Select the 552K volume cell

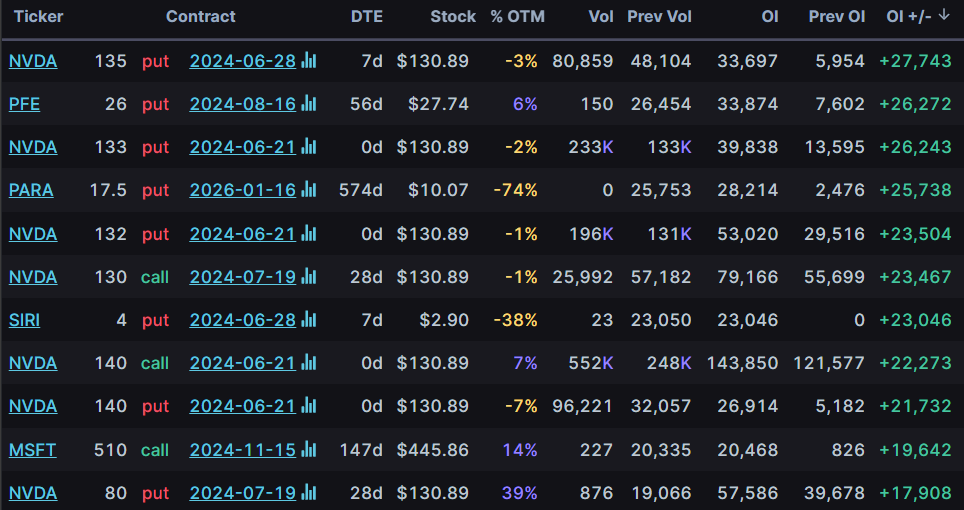tap(590, 363)
